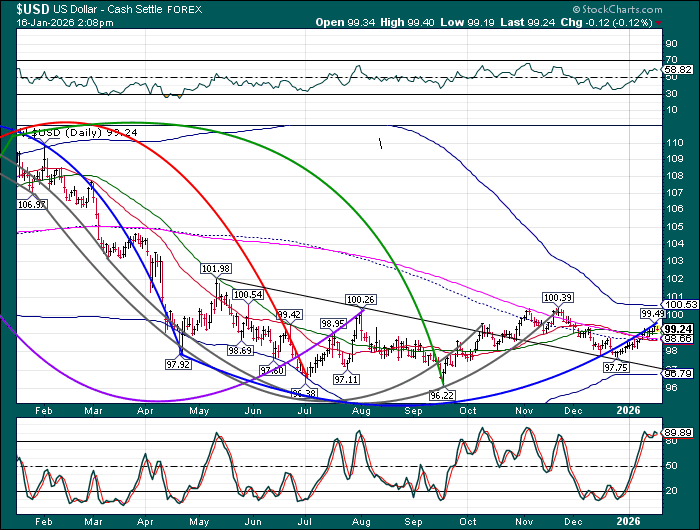
Task: Click the 95.79 right-axis value tag
Action: [x=679, y=373]
